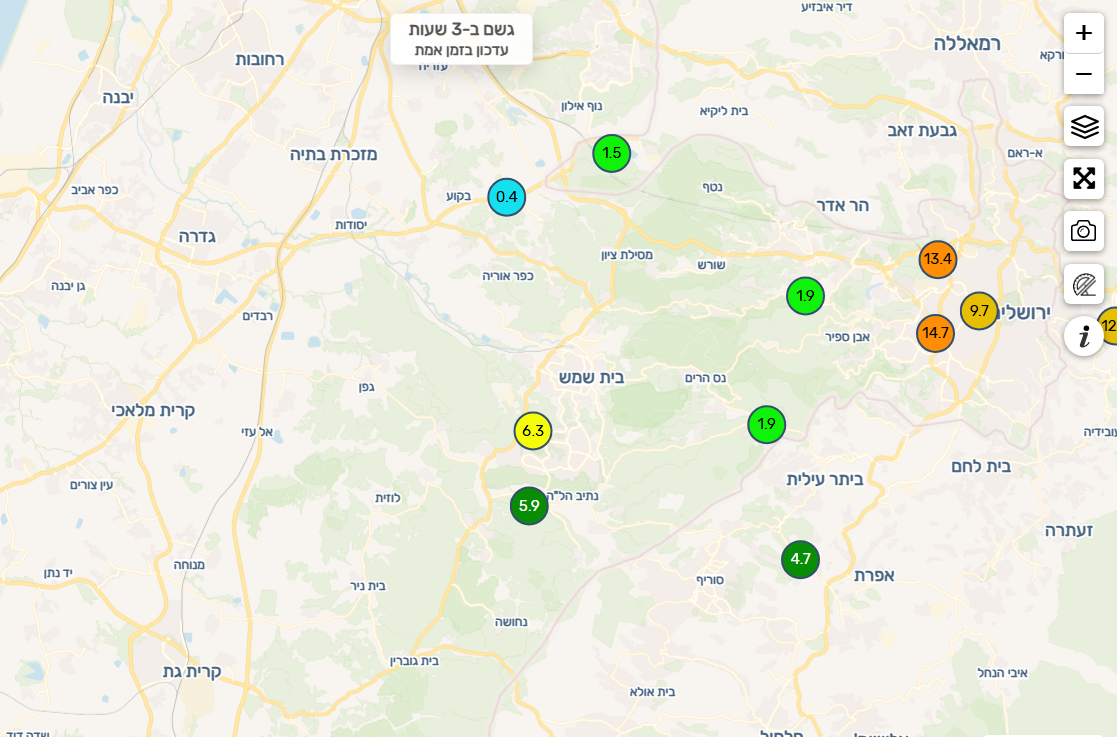Zoom out of the map
The image size is (1117, 737).
(1084, 74)
